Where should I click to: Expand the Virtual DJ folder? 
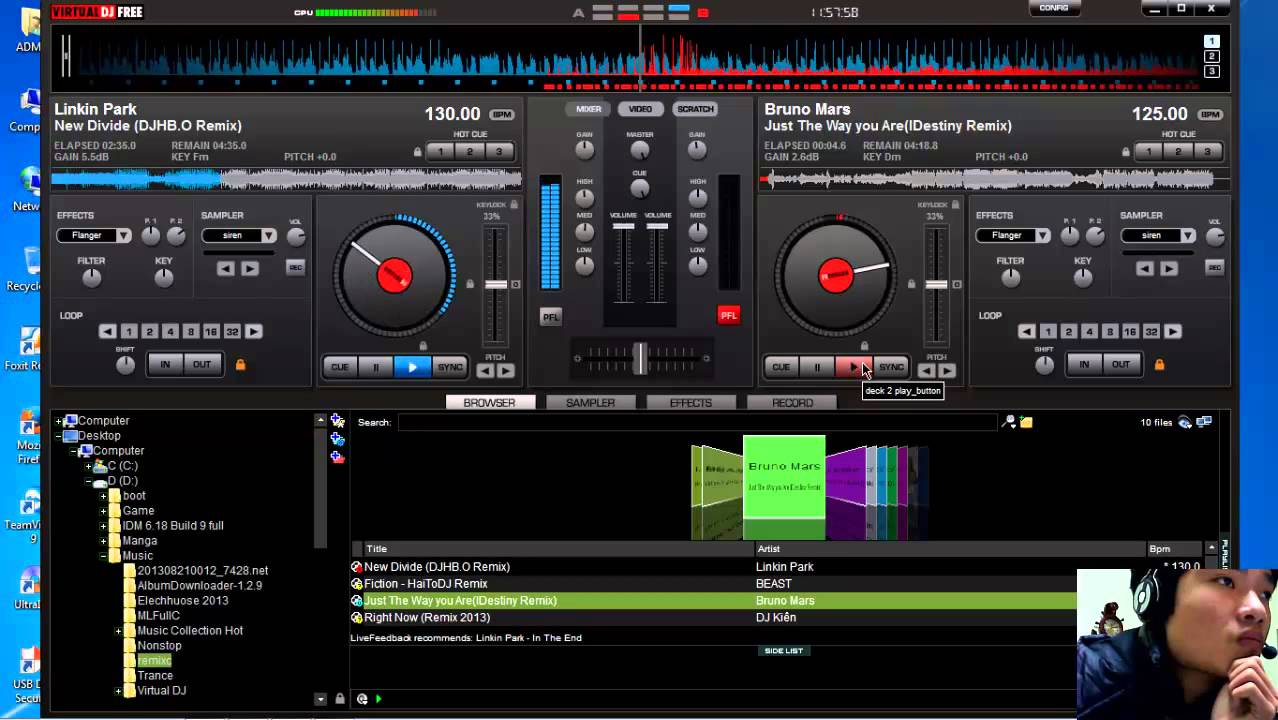118,691
